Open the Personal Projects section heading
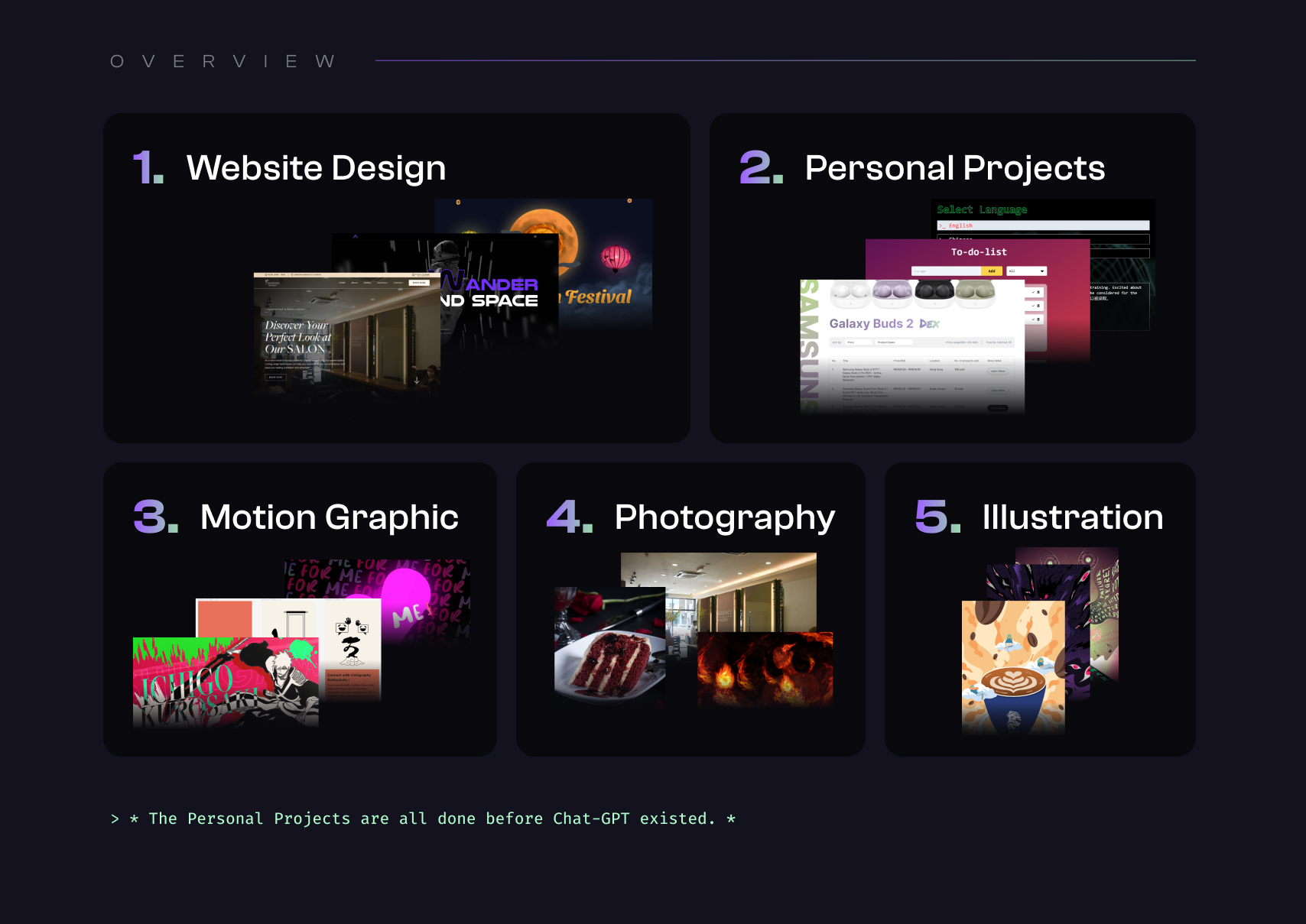Viewport: 1306px width, 924px height. [x=954, y=168]
